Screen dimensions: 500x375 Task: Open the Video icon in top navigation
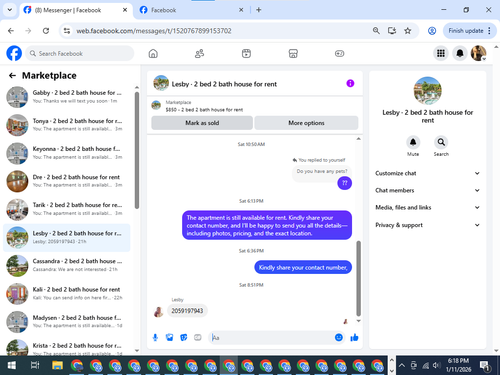tap(246, 53)
